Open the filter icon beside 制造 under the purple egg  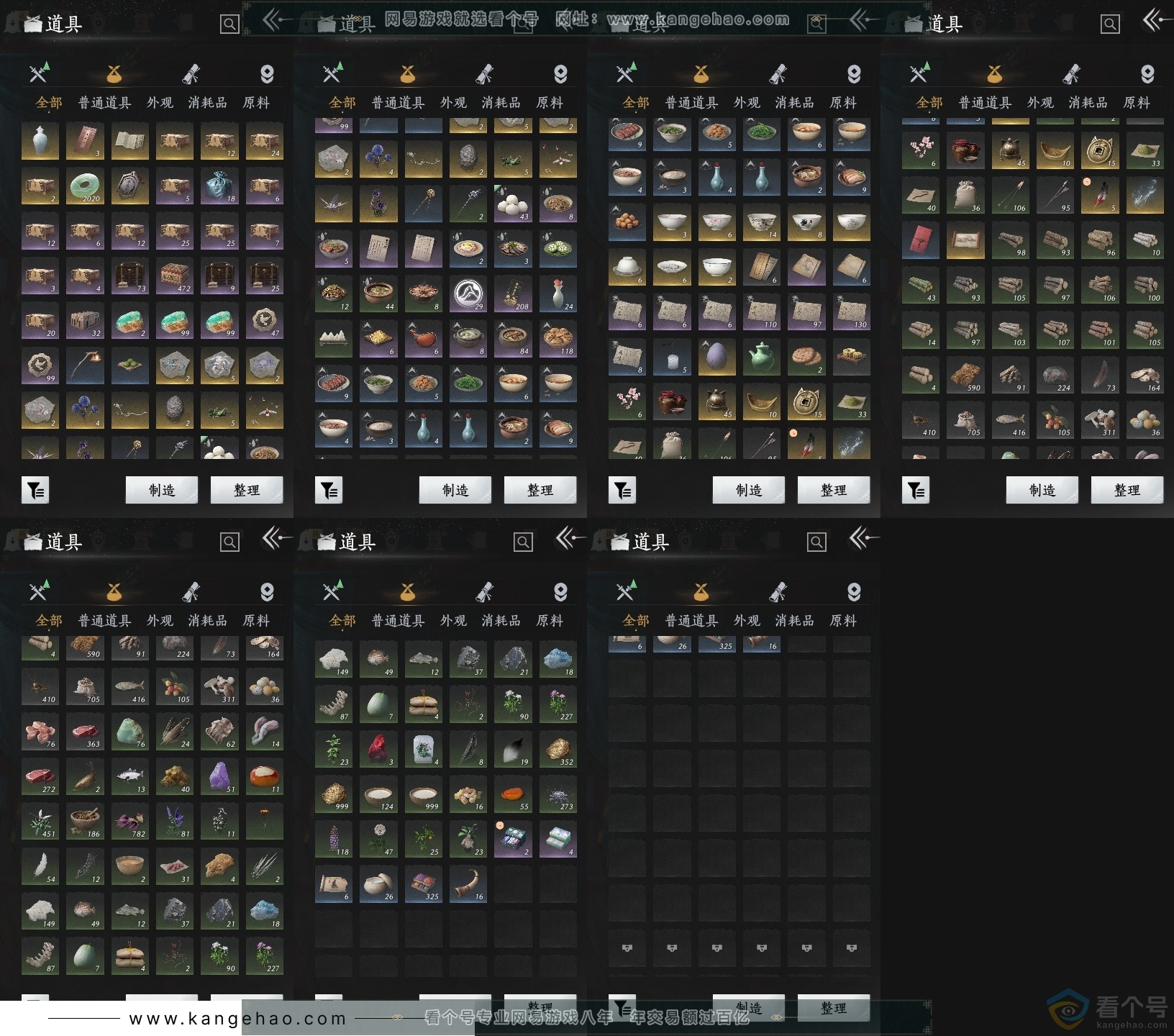point(622,491)
